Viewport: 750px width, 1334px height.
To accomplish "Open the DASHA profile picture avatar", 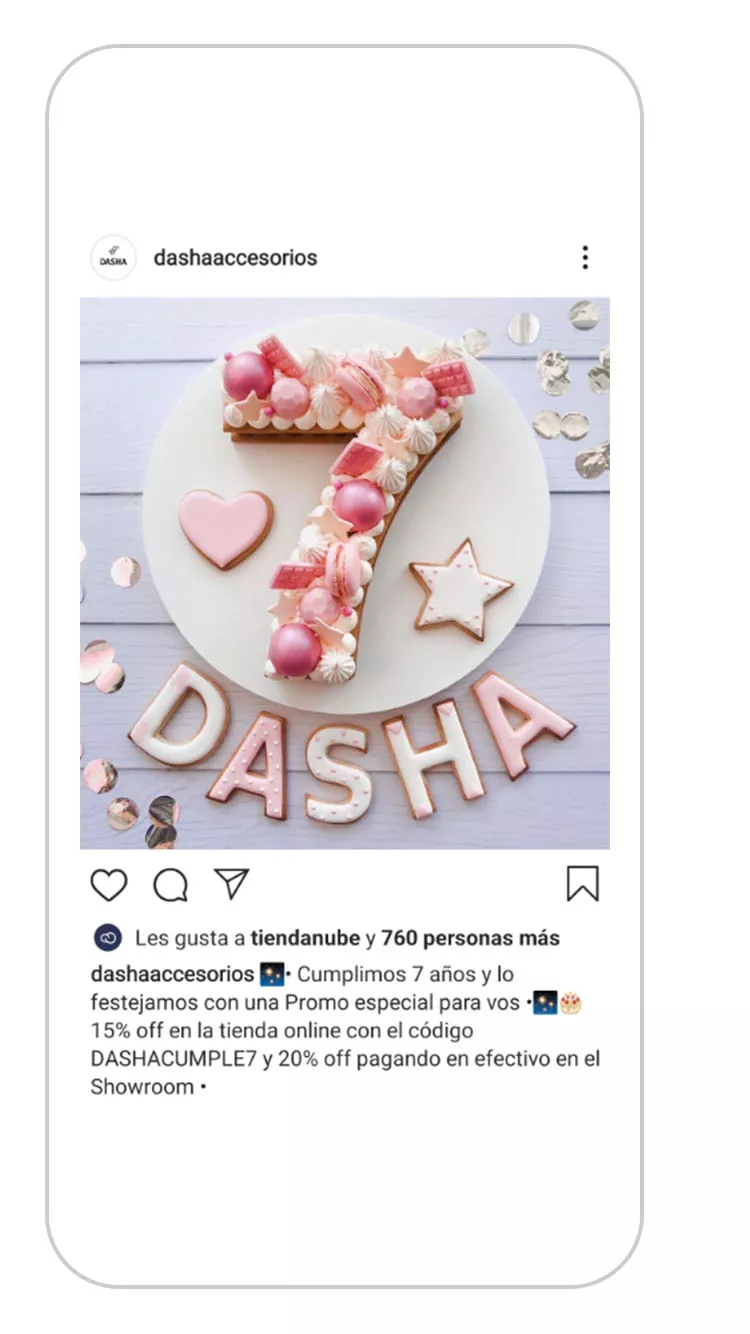I will pos(113,259).
